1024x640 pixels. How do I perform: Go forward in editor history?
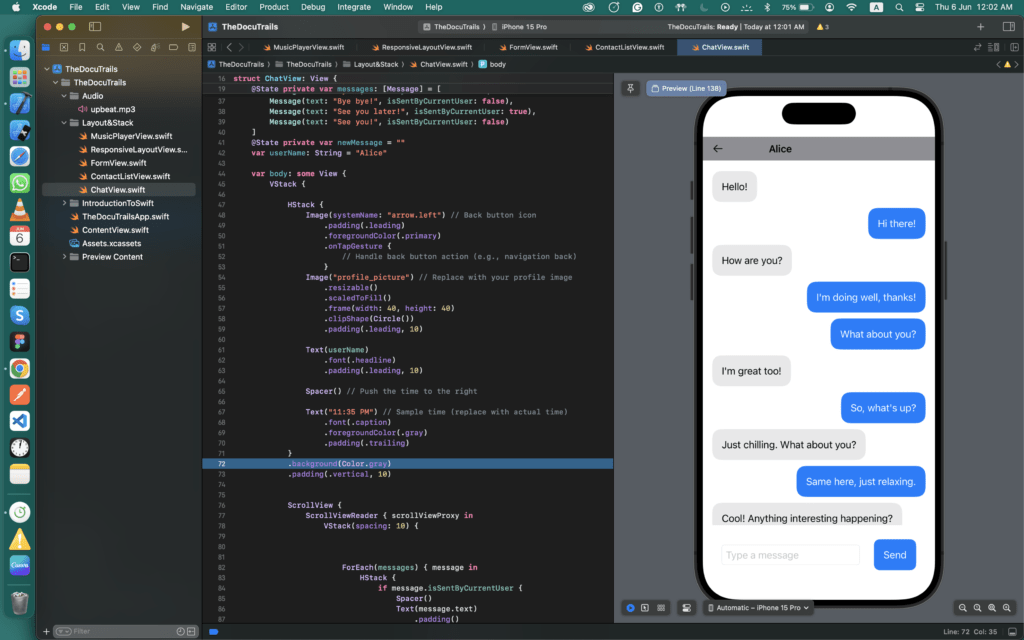pyautogui.click(x=241, y=47)
